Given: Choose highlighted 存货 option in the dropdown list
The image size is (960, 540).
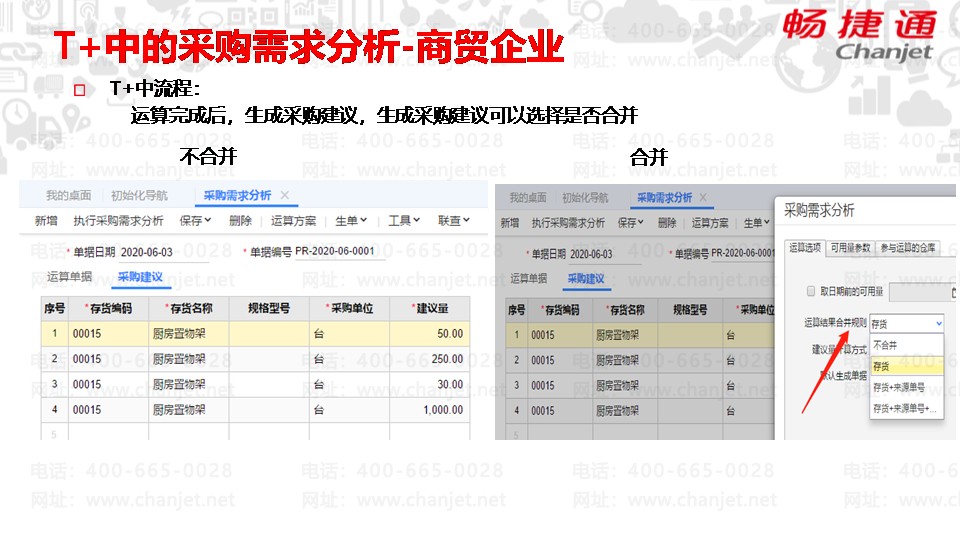Looking at the screenshot, I should click(907, 367).
